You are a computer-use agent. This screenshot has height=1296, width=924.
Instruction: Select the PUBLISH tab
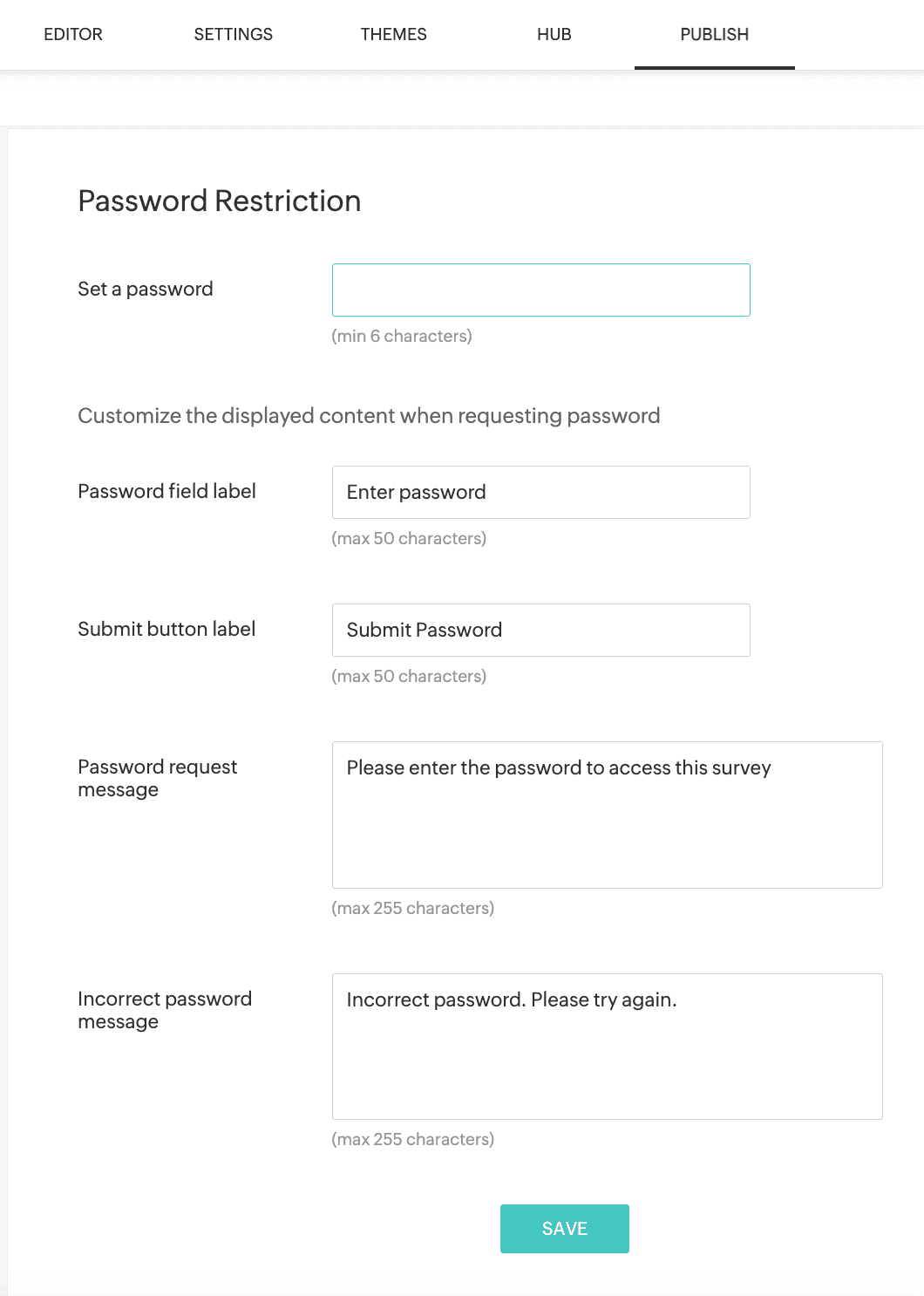[x=715, y=35]
